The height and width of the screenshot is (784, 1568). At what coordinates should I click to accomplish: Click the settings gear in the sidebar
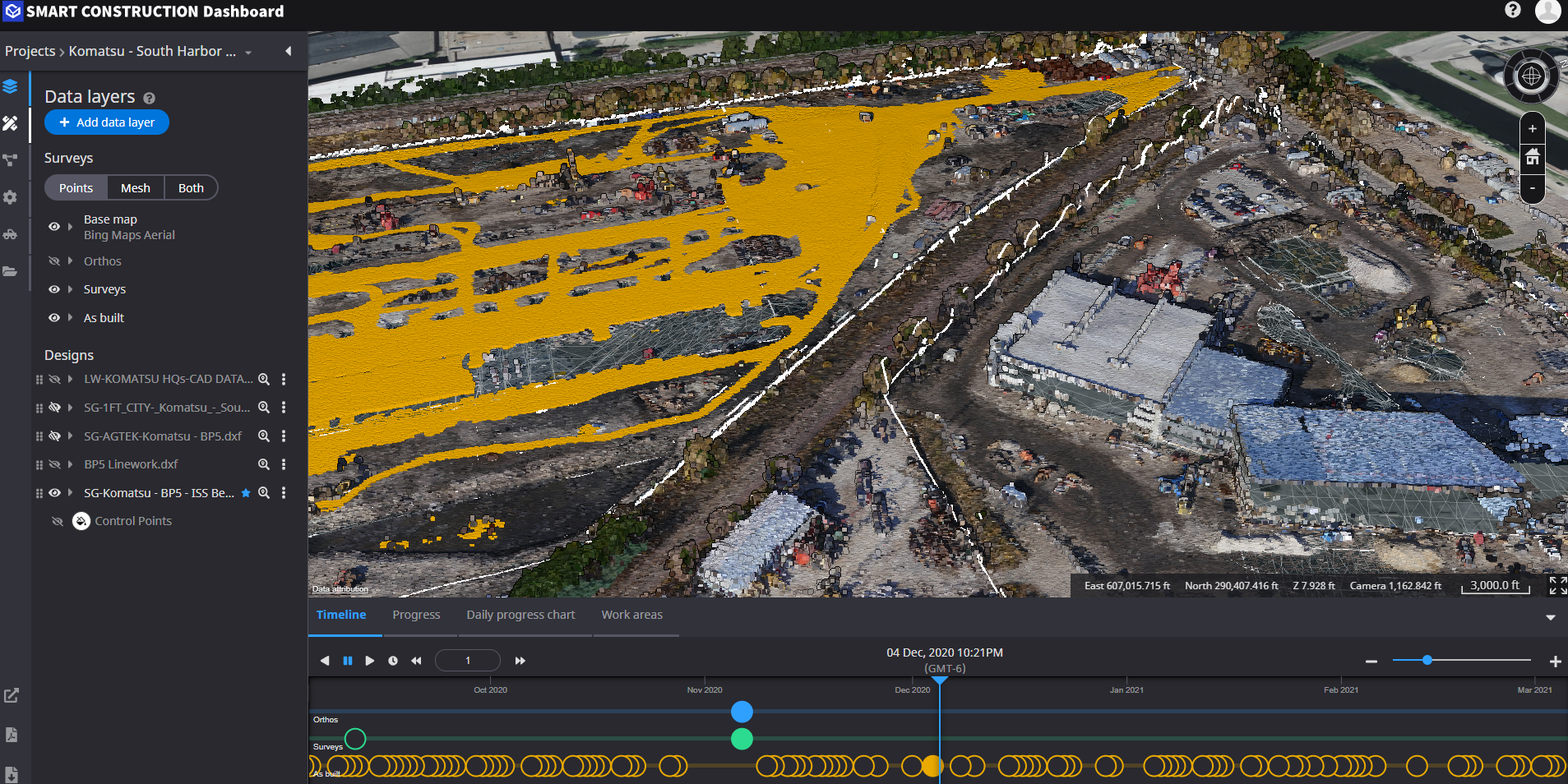click(x=12, y=197)
